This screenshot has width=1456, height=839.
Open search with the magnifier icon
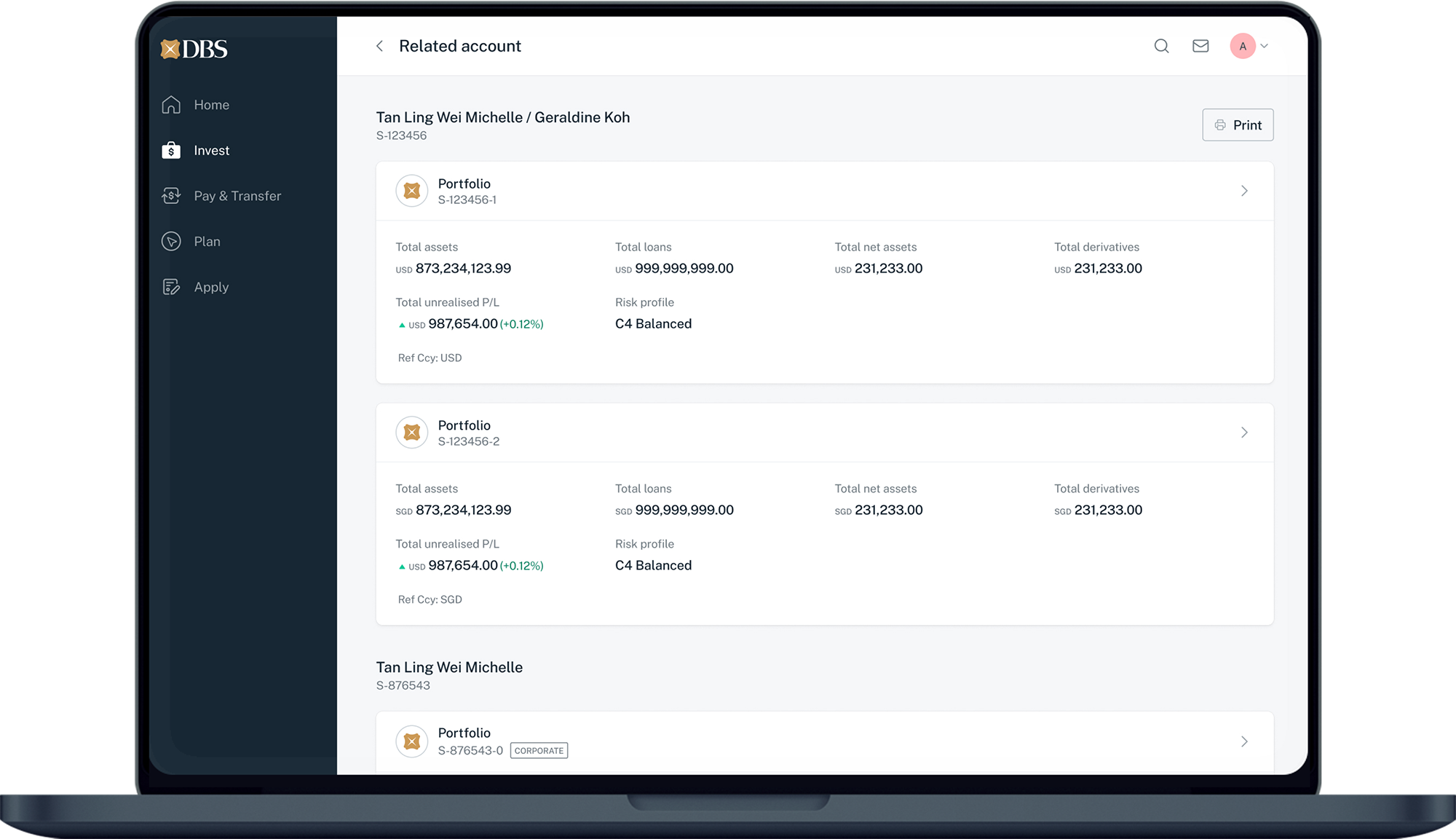pos(1161,46)
